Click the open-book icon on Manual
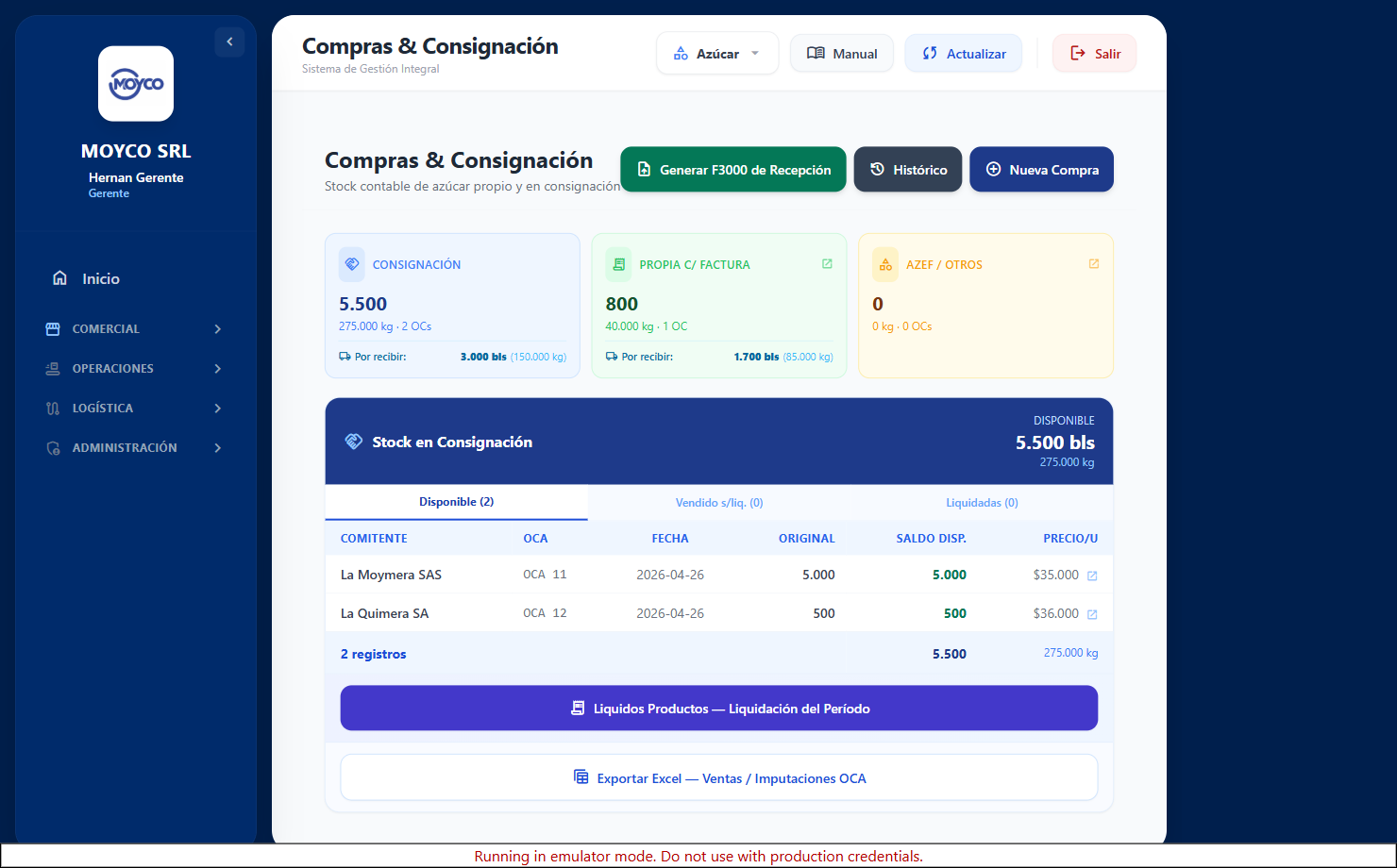1397x868 pixels. tap(816, 54)
